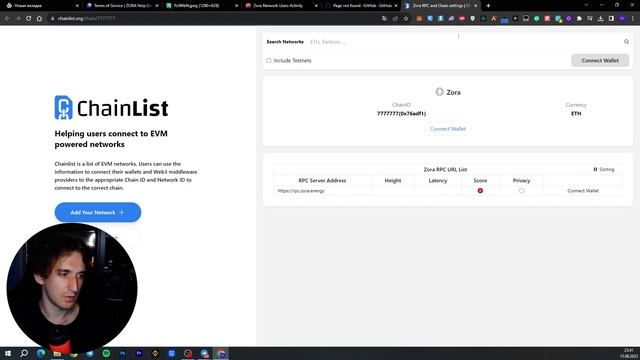Click the red Score indicator for rpc.zora.energy

coord(480,191)
